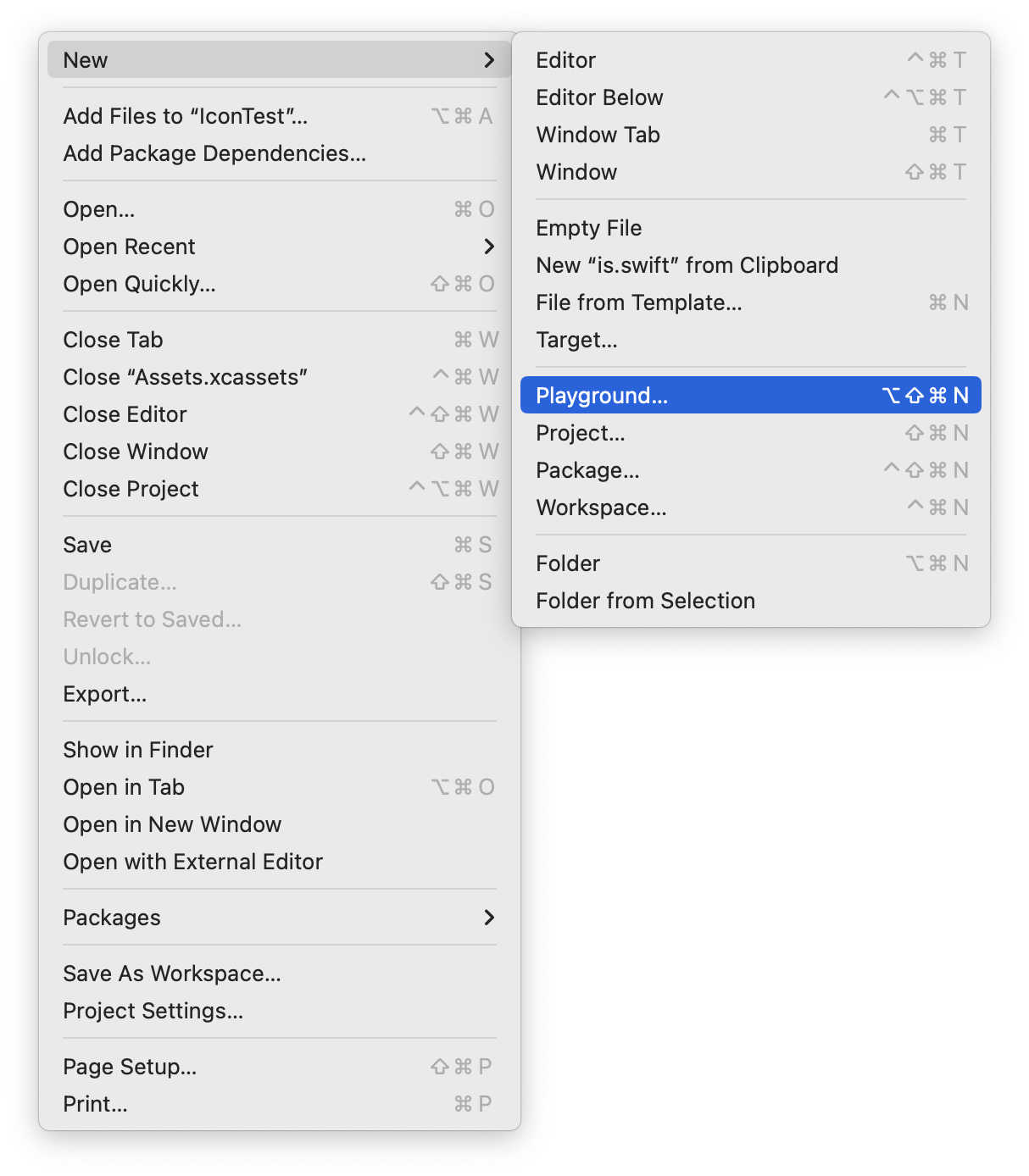Image resolution: width=1029 pixels, height=1176 pixels.
Task: Close the "Assets.xcassets" file
Action: point(185,377)
